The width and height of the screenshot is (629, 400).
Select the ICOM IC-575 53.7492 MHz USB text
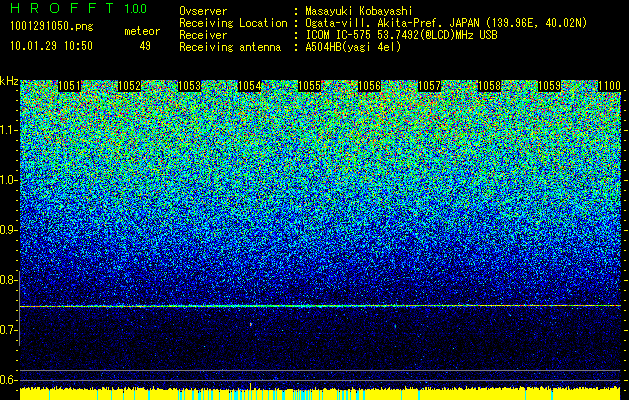click(401, 35)
